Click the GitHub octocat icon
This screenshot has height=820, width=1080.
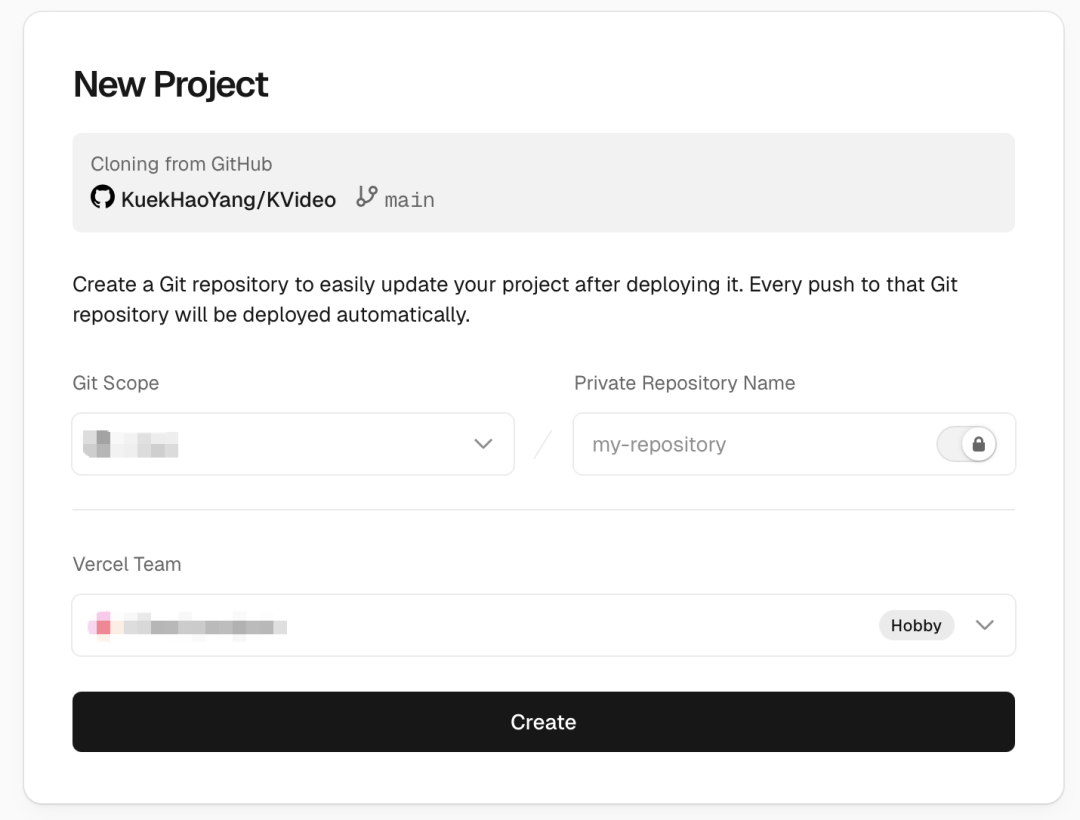[x=102, y=198]
